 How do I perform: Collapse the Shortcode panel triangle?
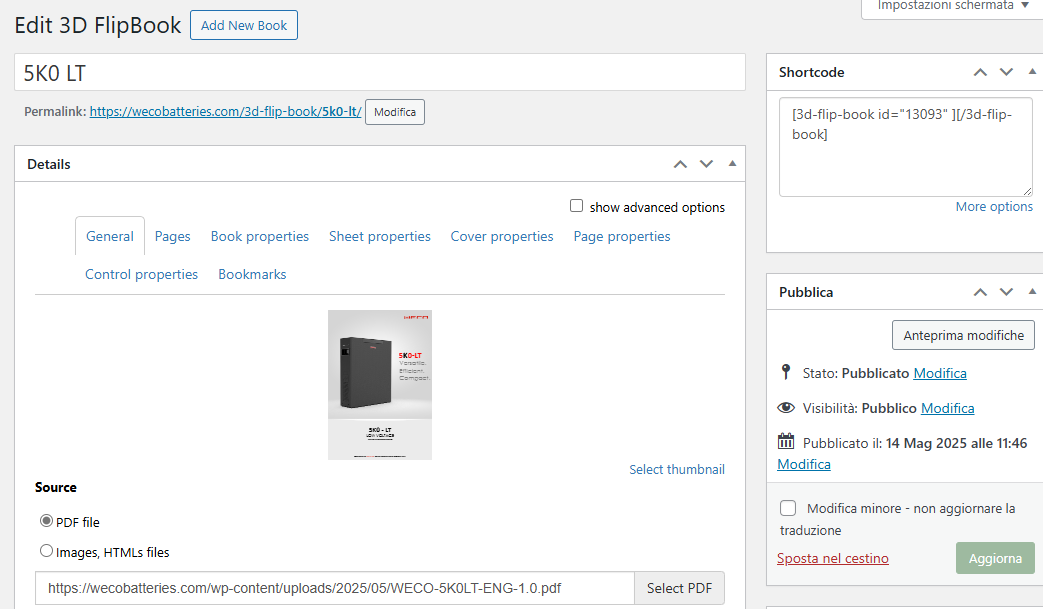pos(1032,72)
